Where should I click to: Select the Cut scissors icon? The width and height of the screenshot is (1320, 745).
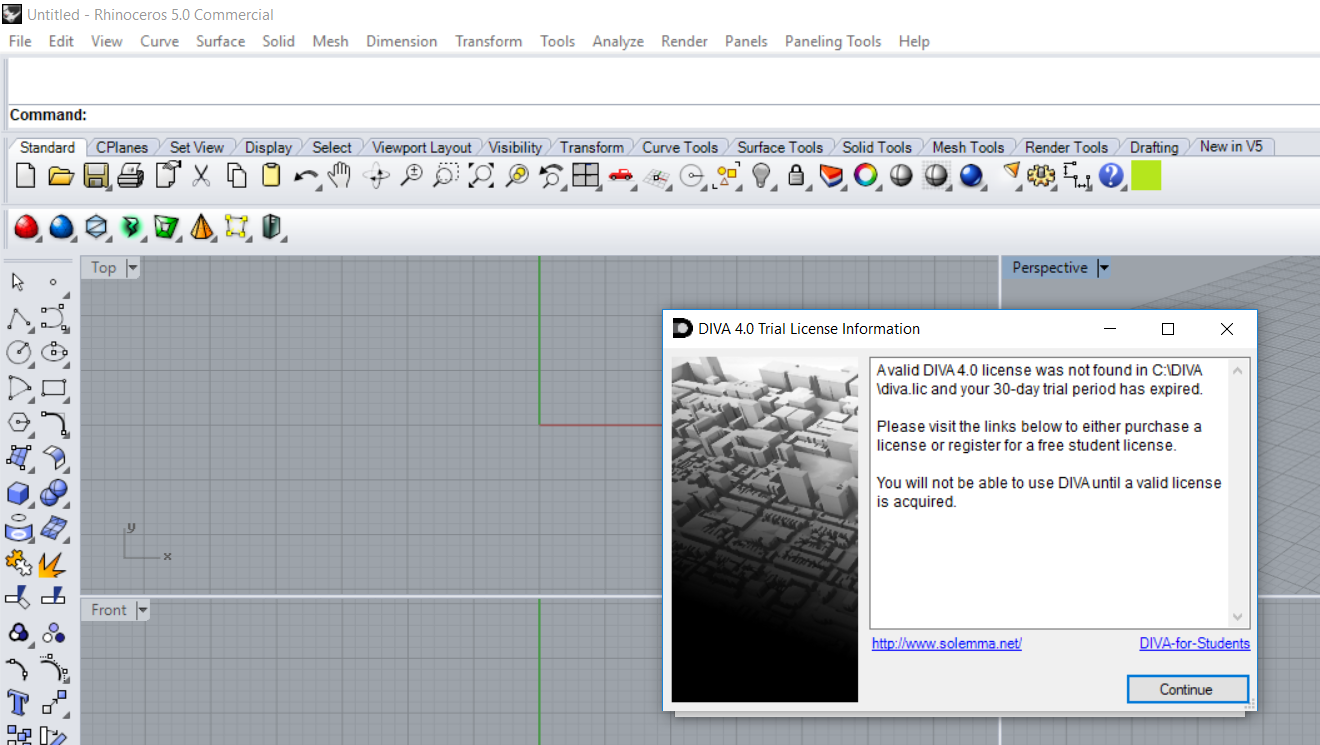(201, 176)
